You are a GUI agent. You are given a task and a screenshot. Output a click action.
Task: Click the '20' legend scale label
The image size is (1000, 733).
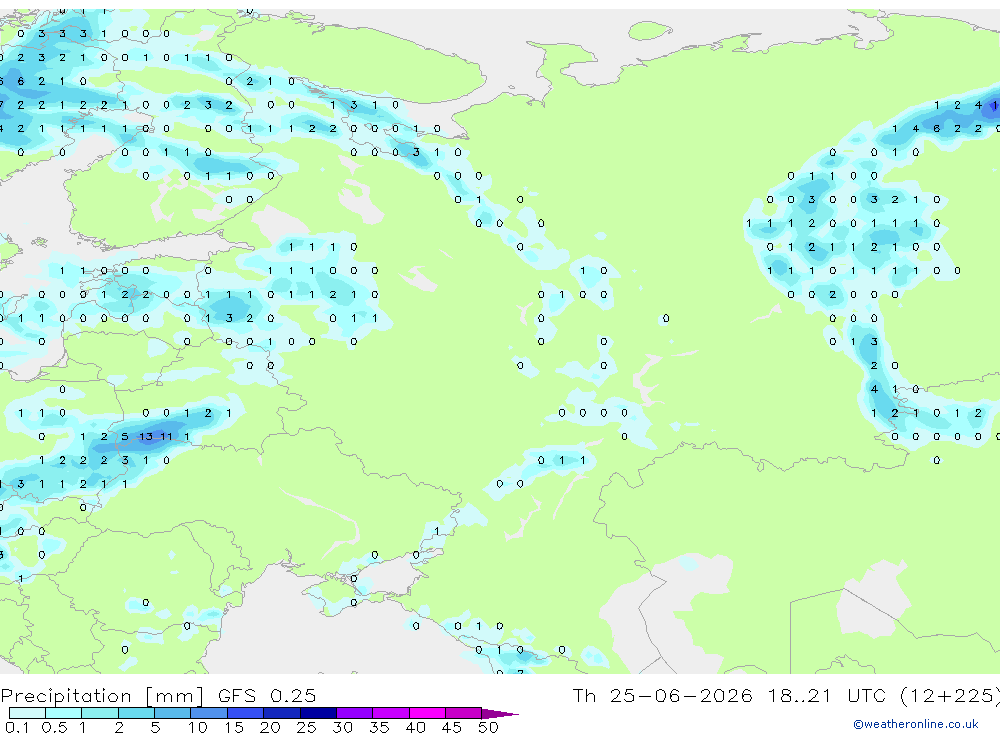coord(270,727)
